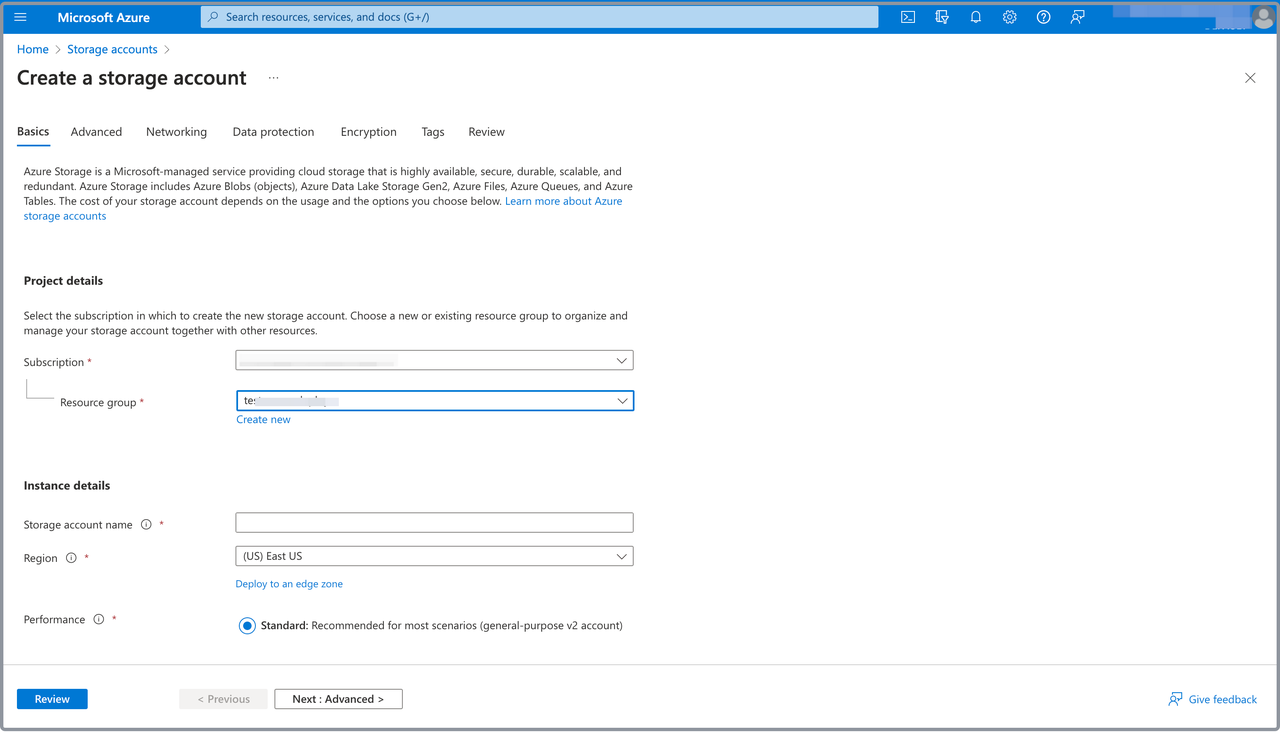Open the Directories and subscriptions filter icon
This screenshot has width=1280, height=732.
tap(942, 17)
